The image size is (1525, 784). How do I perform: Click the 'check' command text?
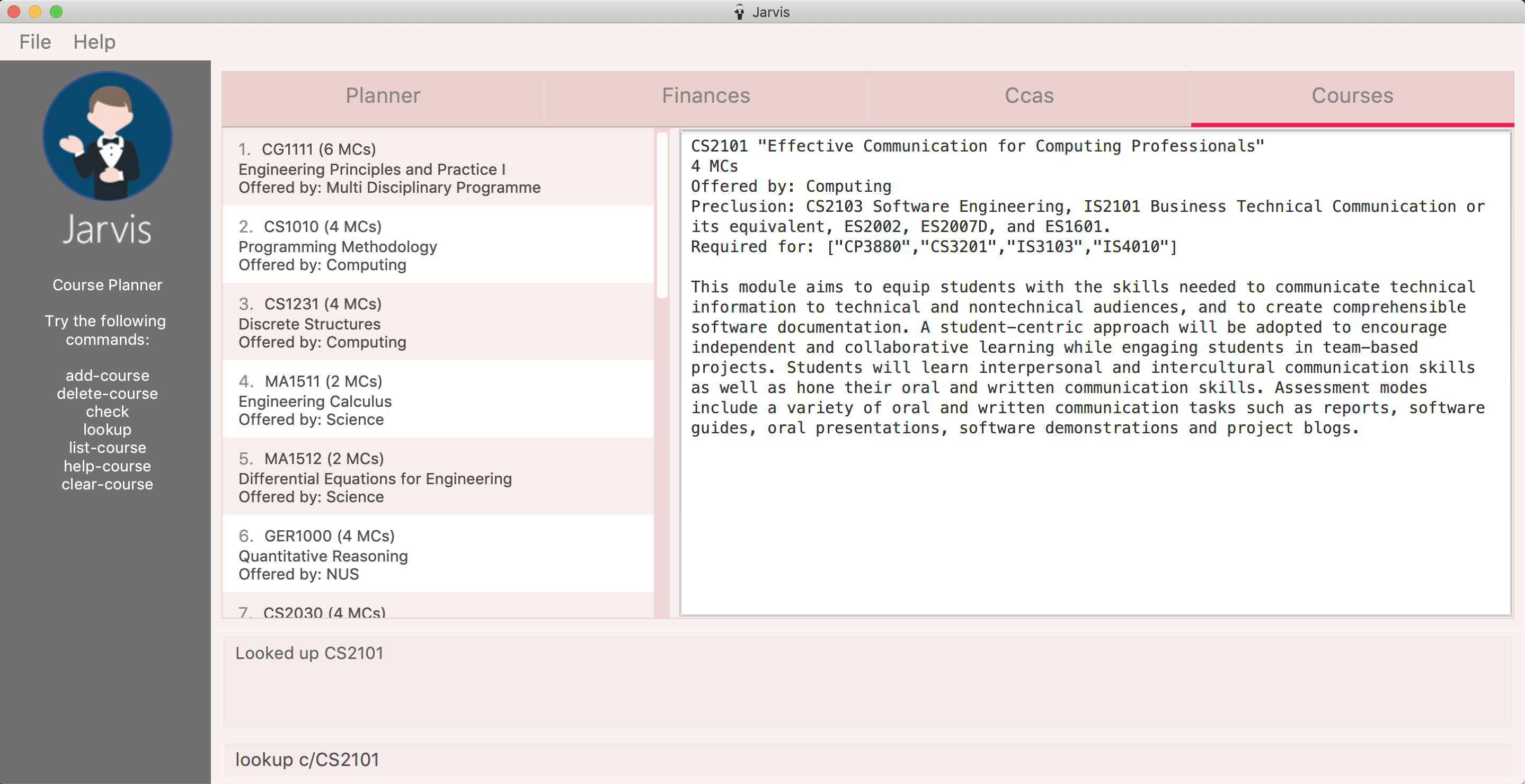107,412
